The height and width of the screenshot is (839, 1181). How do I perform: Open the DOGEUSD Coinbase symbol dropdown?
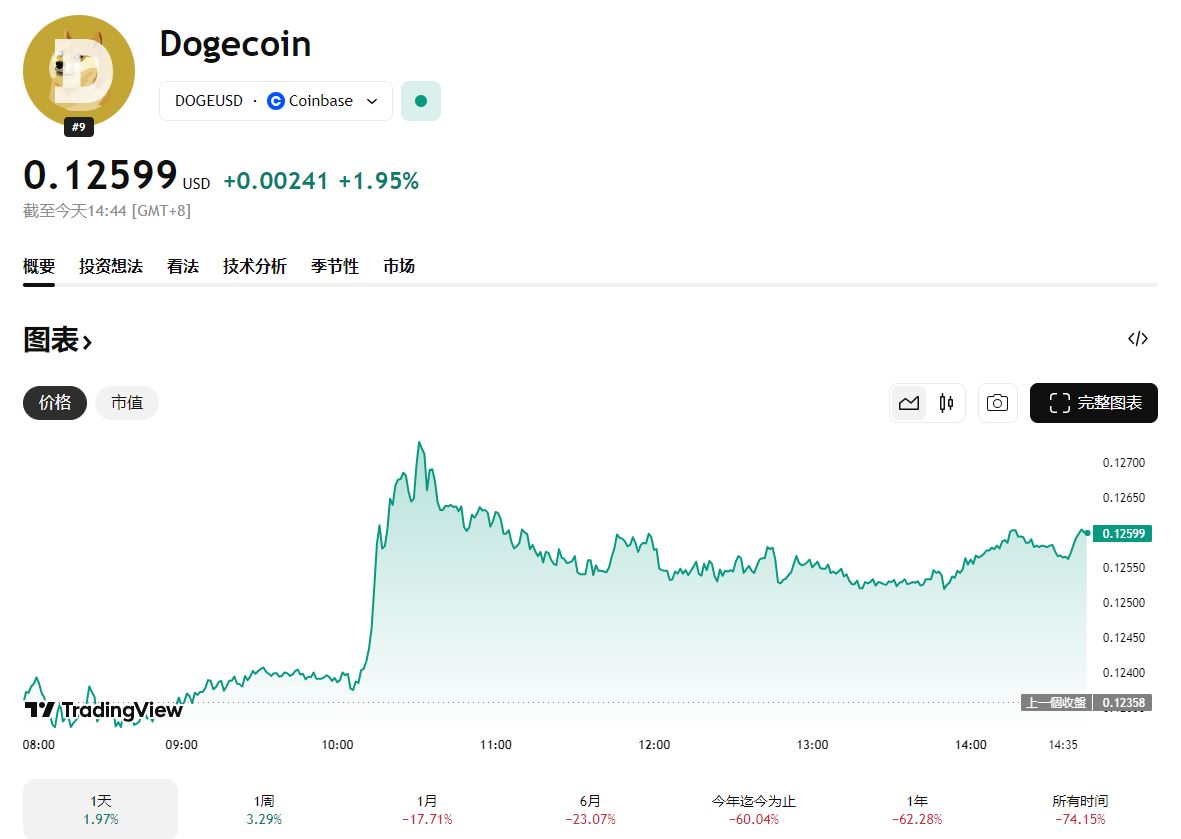click(x=276, y=101)
